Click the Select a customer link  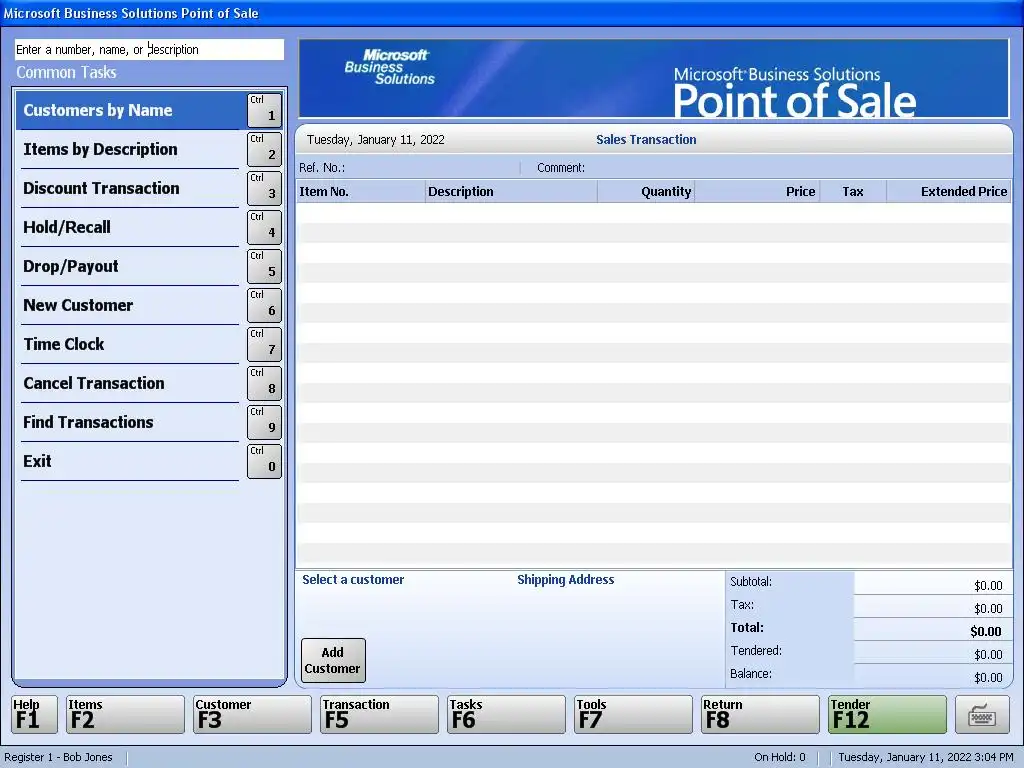click(x=353, y=579)
